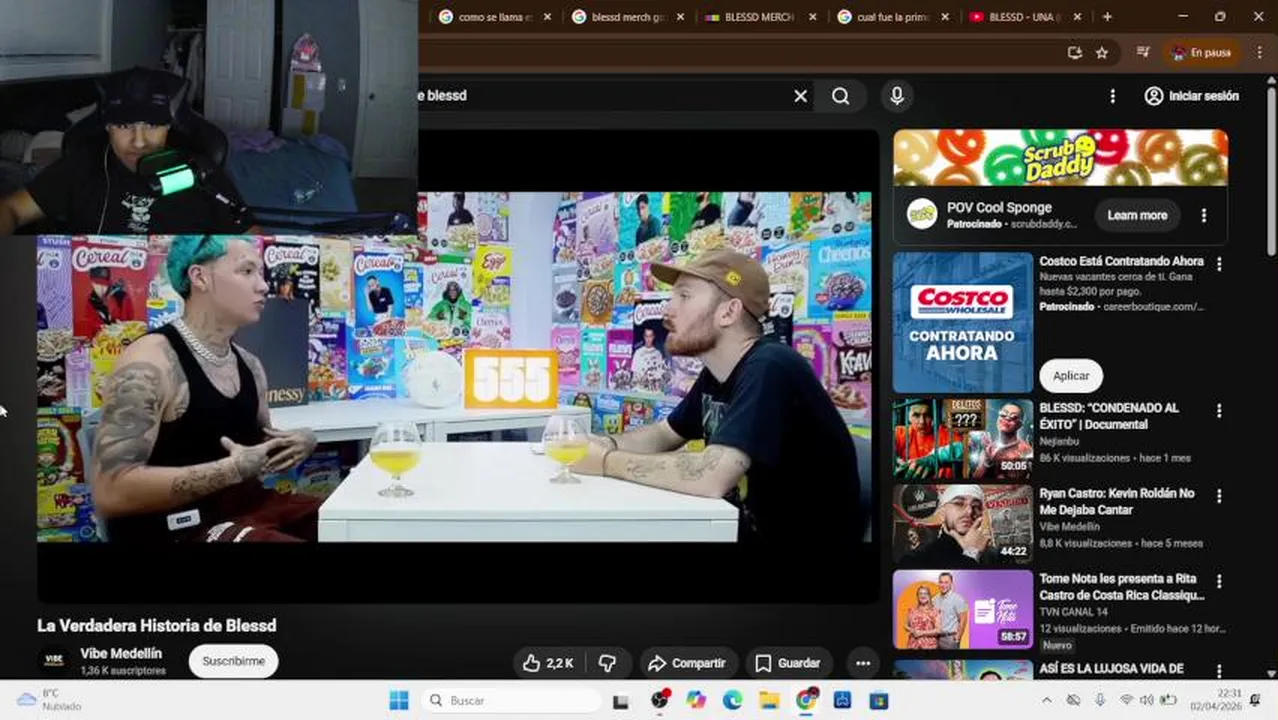This screenshot has width=1278, height=720.
Task: Close the BLESSD - UNA YouTube tab
Action: pyautogui.click(x=1079, y=17)
